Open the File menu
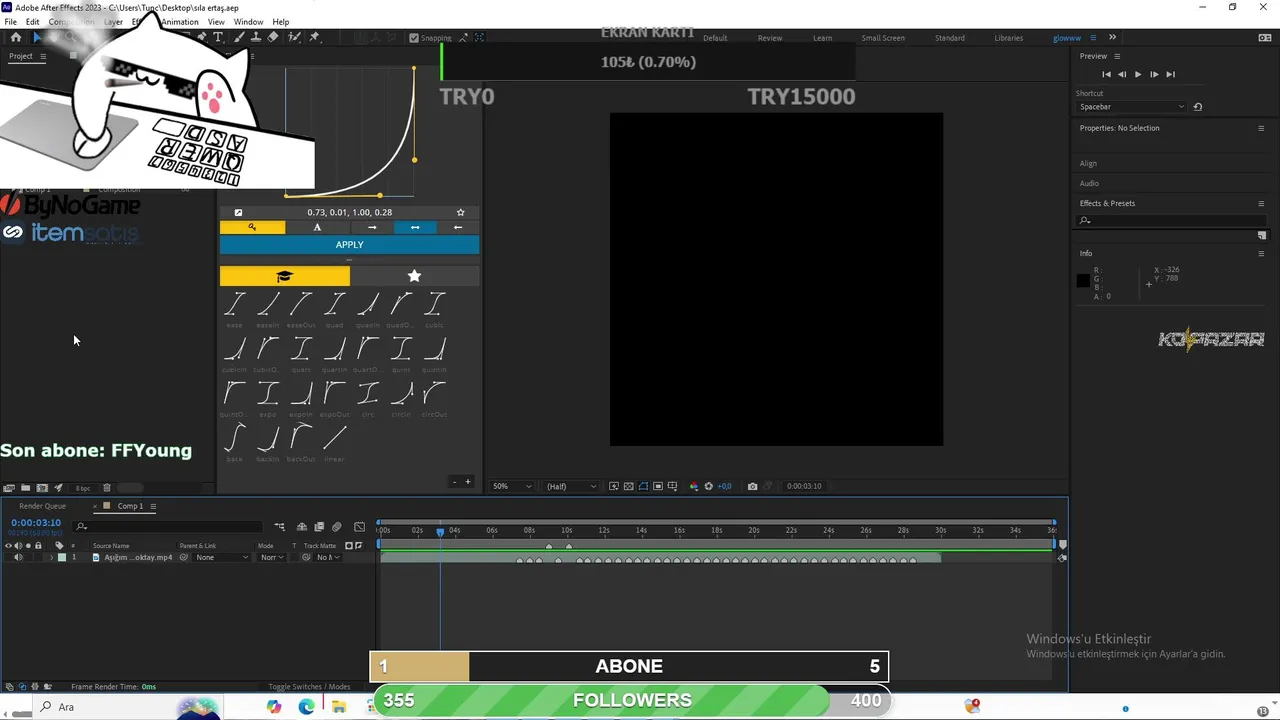Image resolution: width=1280 pixels, height=720 pixels. pos(10,22)
